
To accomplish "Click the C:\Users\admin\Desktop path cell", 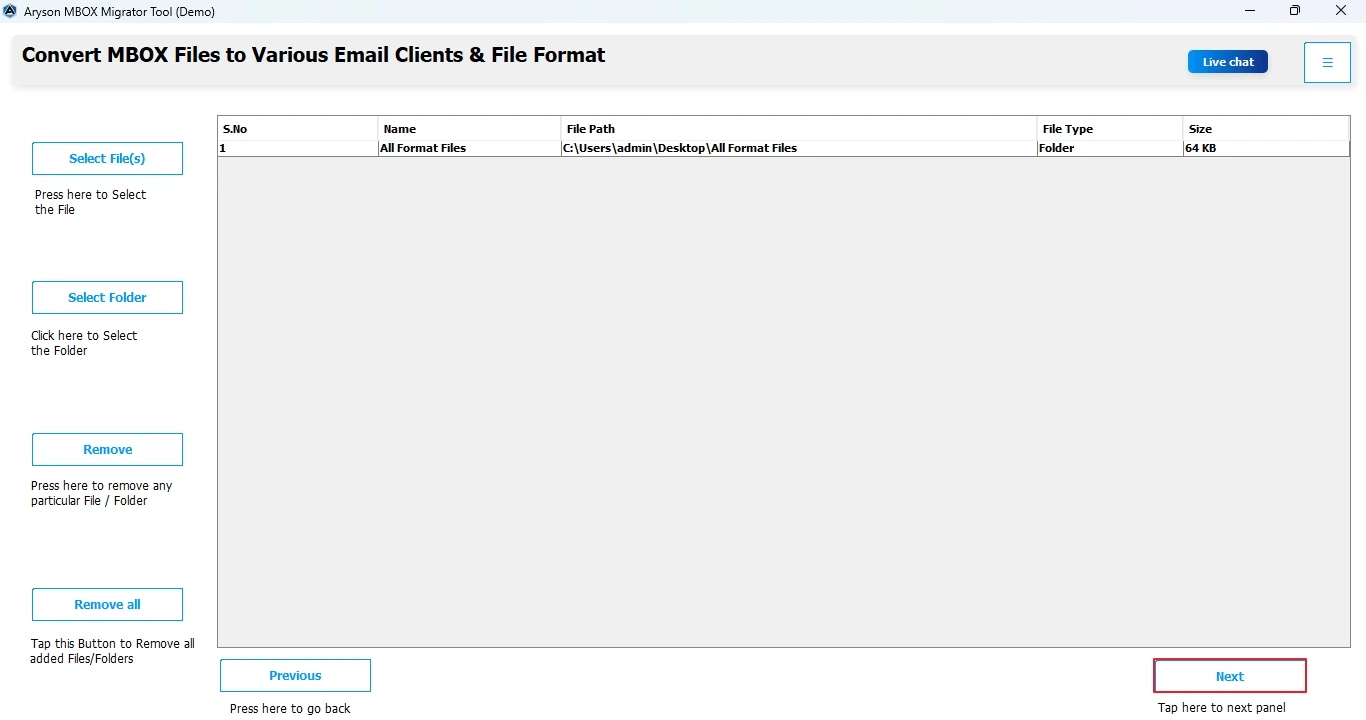I will coord(680,148).
